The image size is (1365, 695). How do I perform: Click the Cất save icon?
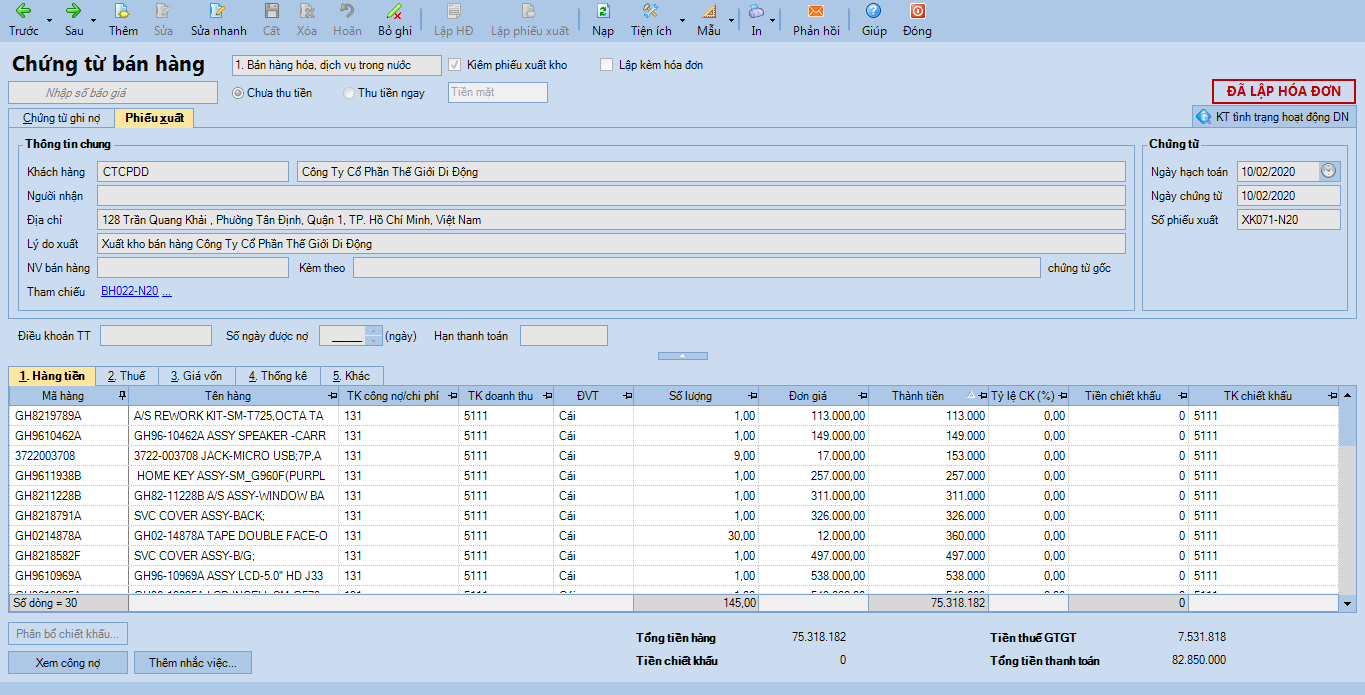point(271,20)
